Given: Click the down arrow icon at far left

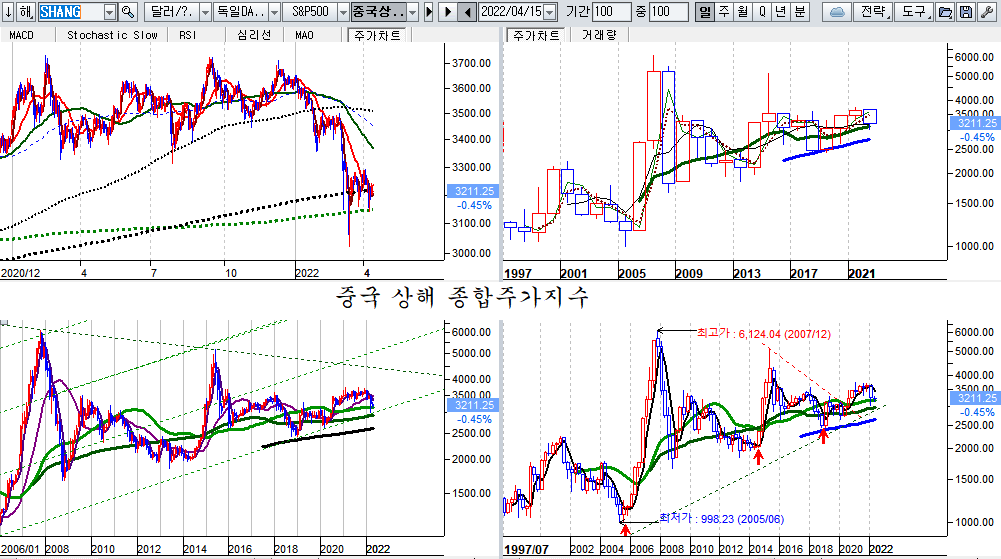Looking at the screenshot, I should coord(8,12).
